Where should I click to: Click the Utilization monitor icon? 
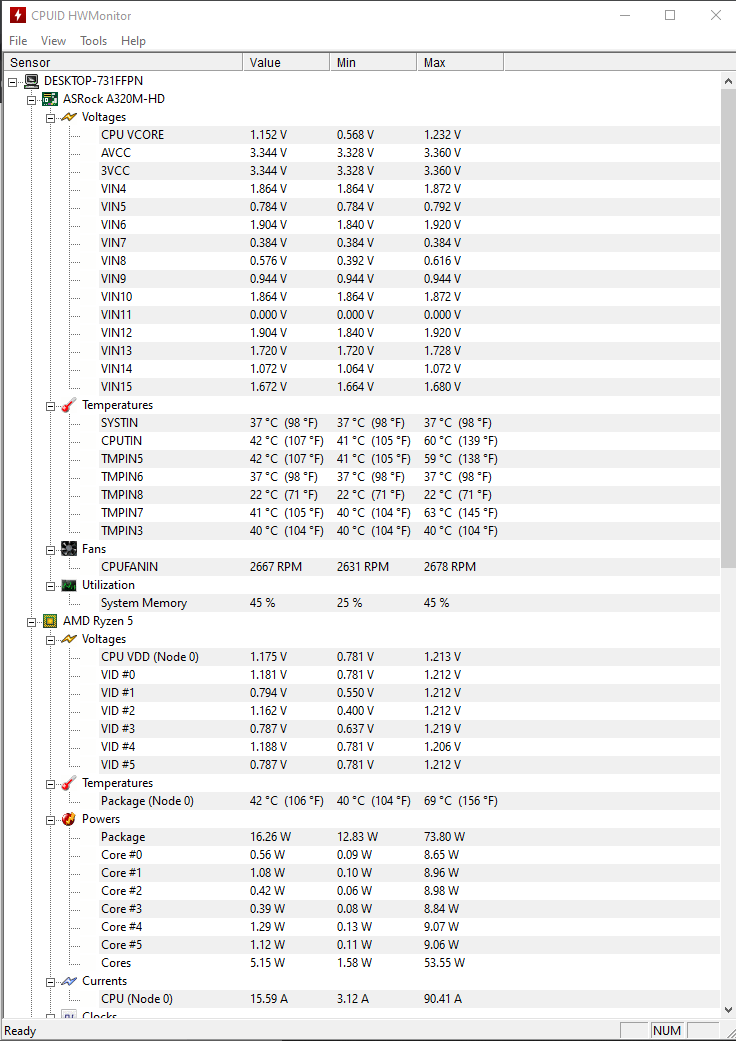[68, 585]
